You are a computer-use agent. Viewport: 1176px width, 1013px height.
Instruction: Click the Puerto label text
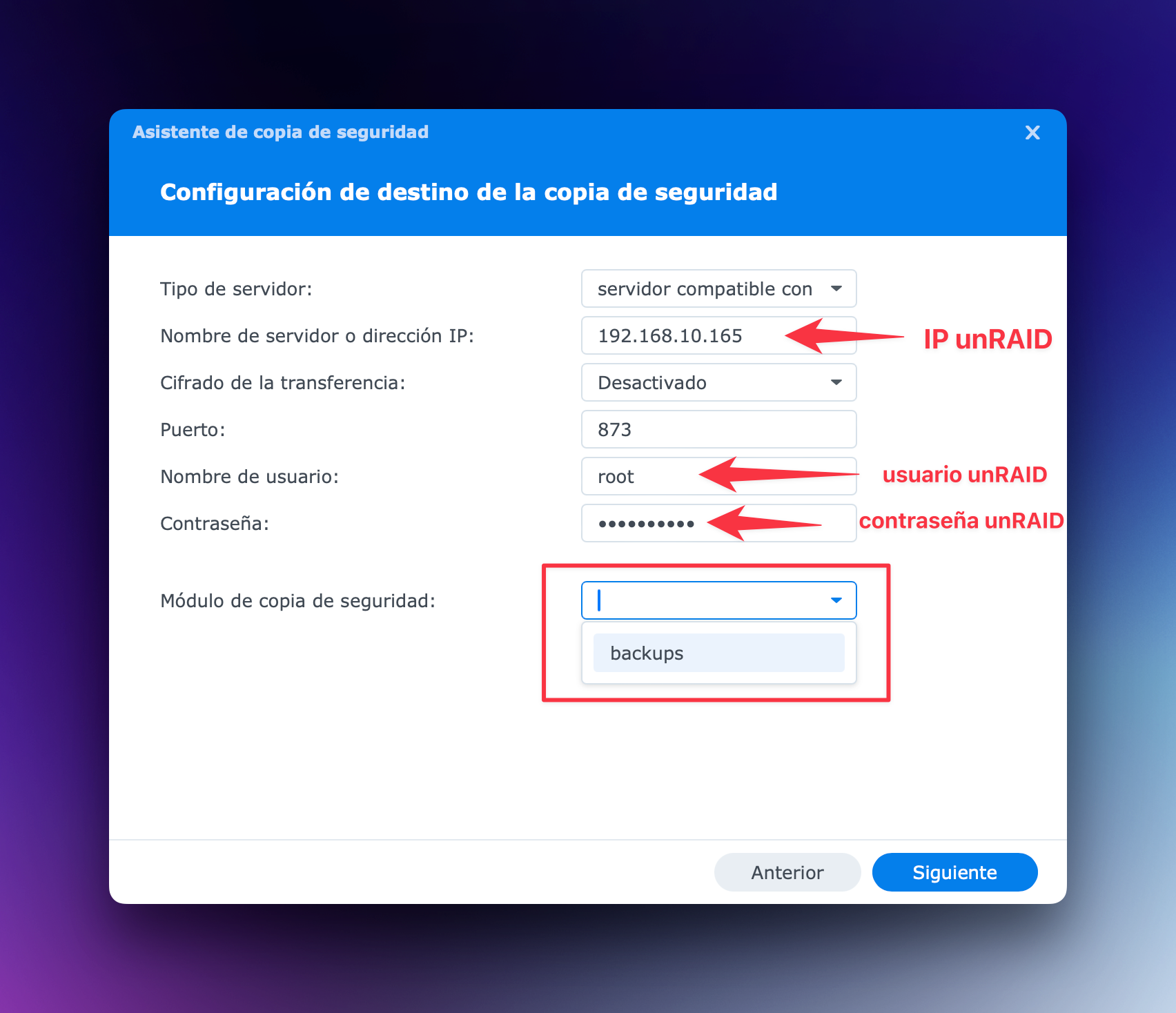[x=193, y=430]
